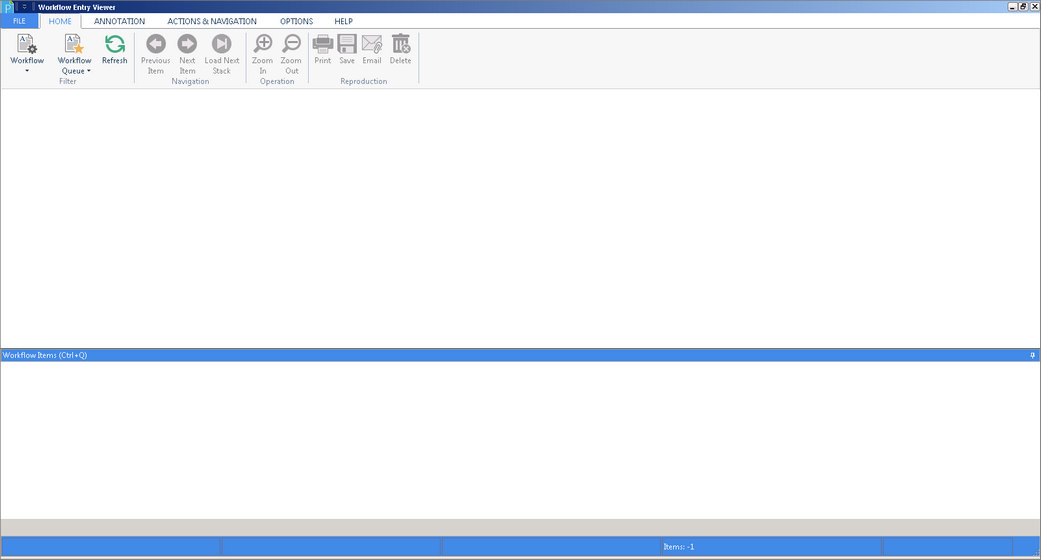Open the OPTIONS tab
Viewport: 1041px width, 560px height.
click(x=296, y=21)
